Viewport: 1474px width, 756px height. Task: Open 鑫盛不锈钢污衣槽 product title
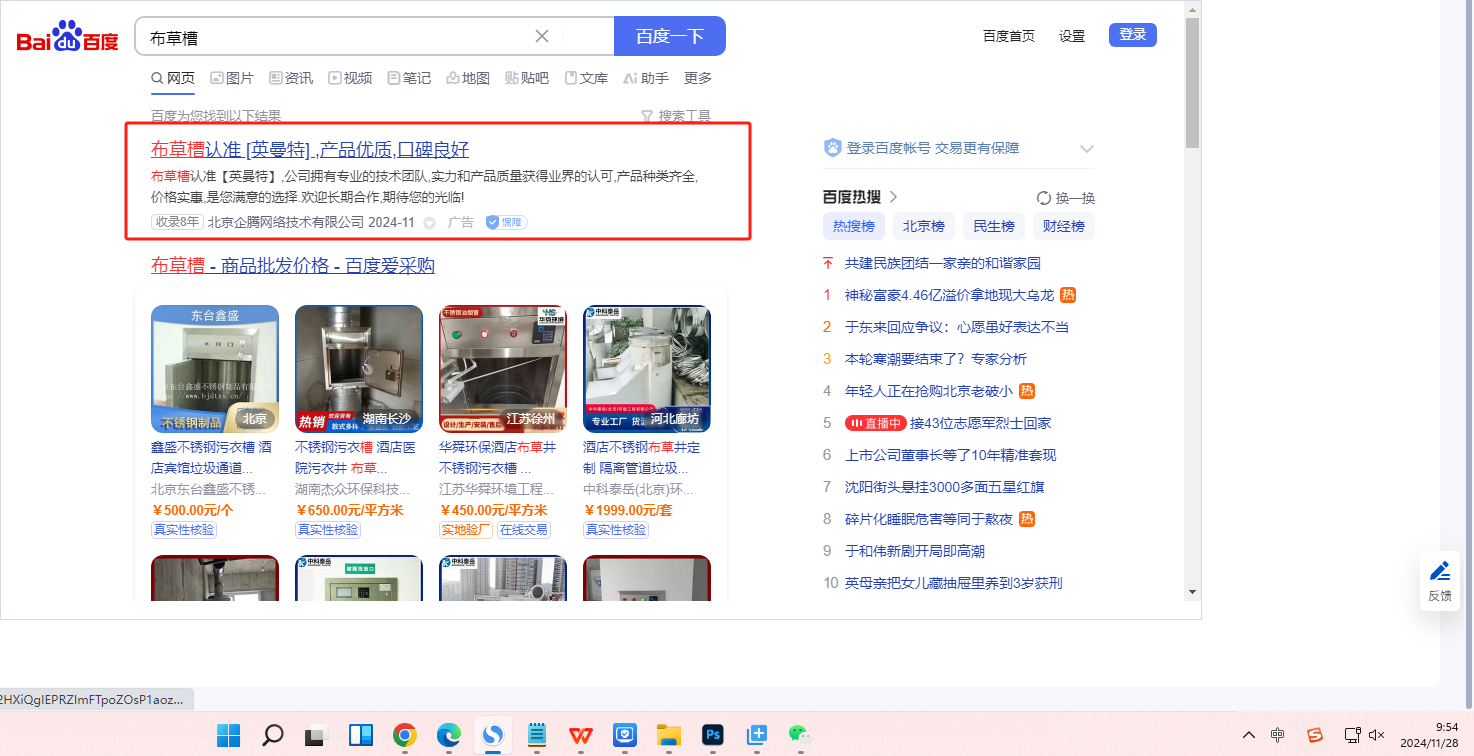pyautogui.click(x=211, y=457)
